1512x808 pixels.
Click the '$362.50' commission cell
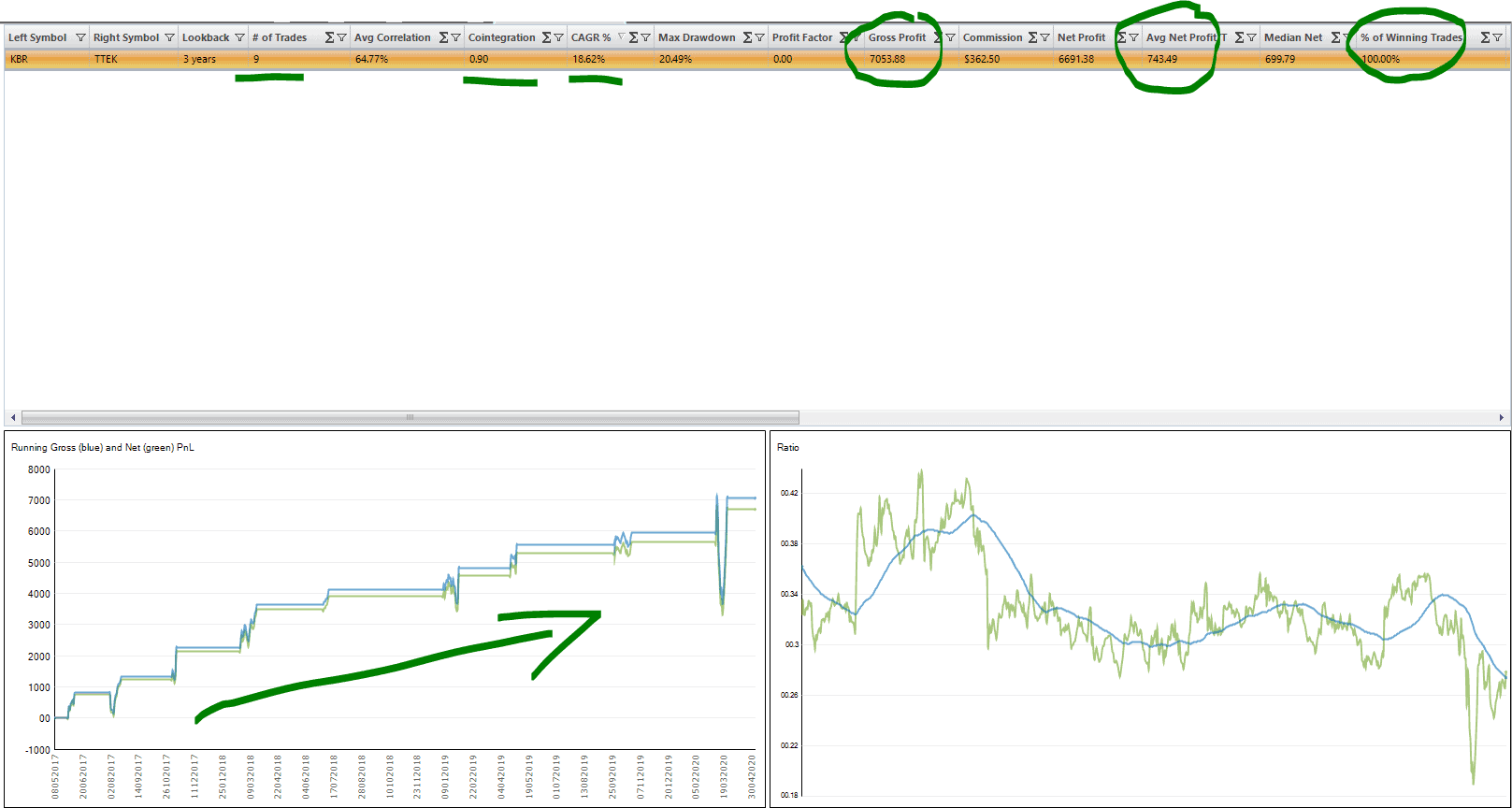coord(1006,59)
